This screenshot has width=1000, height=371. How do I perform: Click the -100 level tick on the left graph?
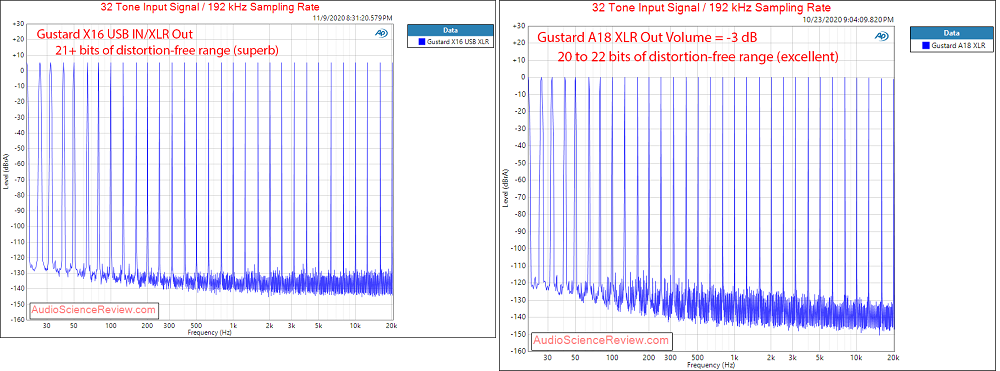click(x=17, y=226)
